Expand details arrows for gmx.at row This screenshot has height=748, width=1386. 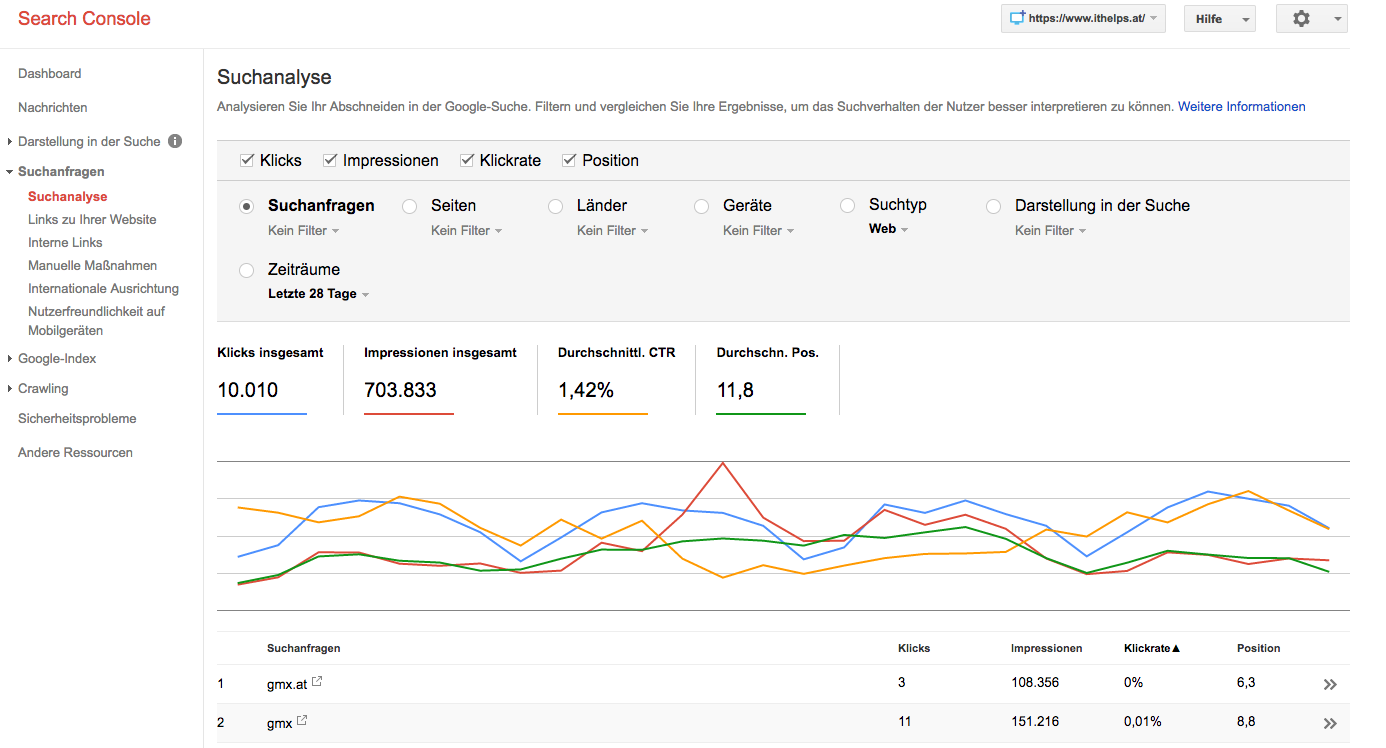[1330, 685]
